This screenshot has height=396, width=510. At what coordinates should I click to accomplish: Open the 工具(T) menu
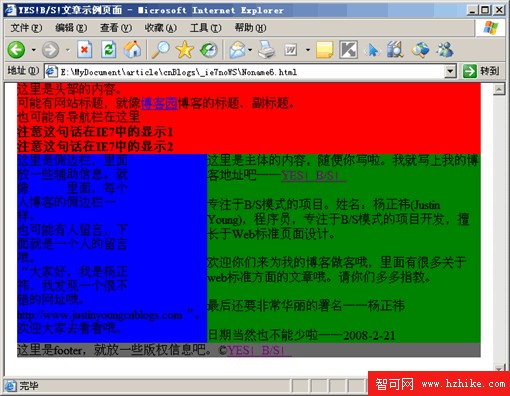tap(205, 28)
